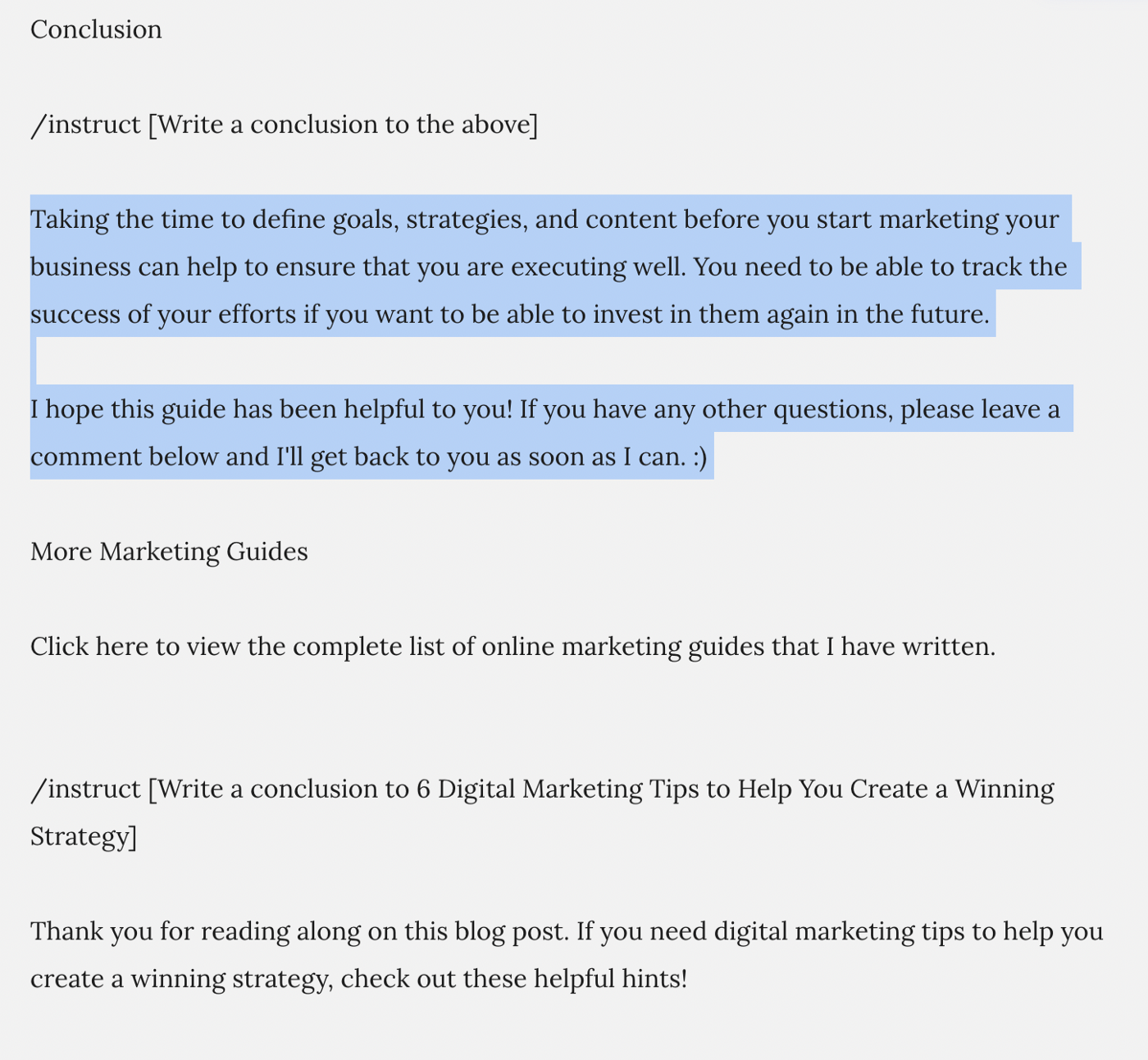Click '[Write a conclusion to the above]' bracket text
The width and height of the screenshot is (1148, 1060).
coord(343,125)
